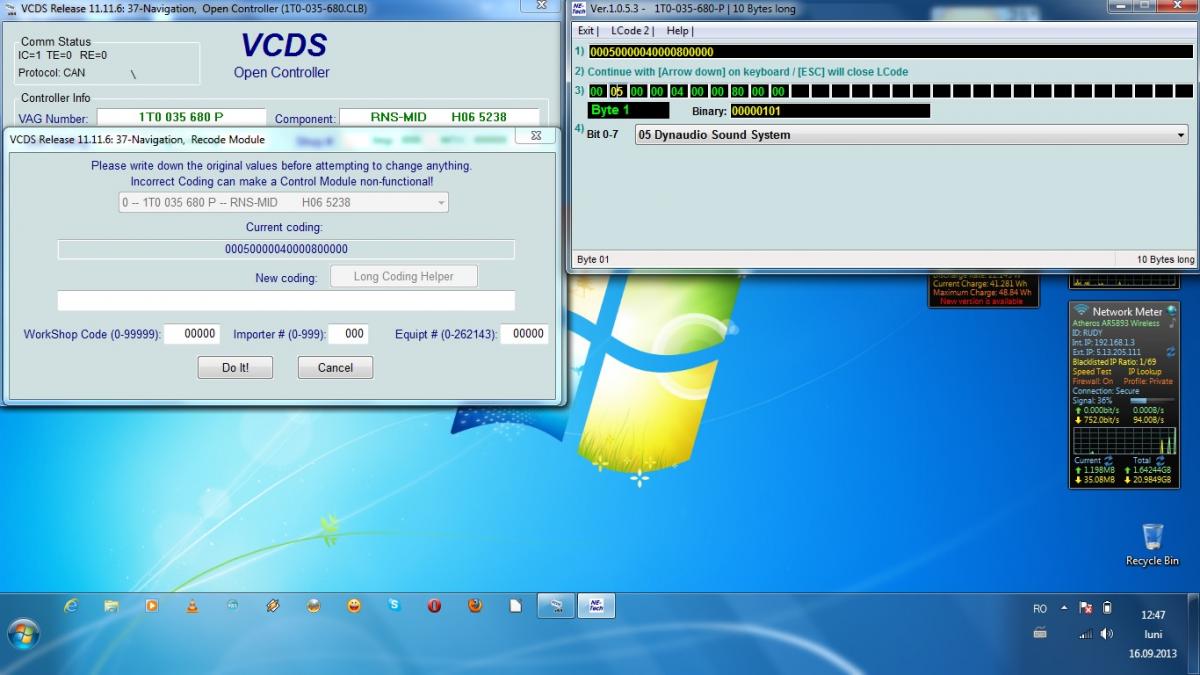Image resolution: width=1200 pixels, height=675 pixels.
Task: Click the Exit menu item
Action: [587, 31]
